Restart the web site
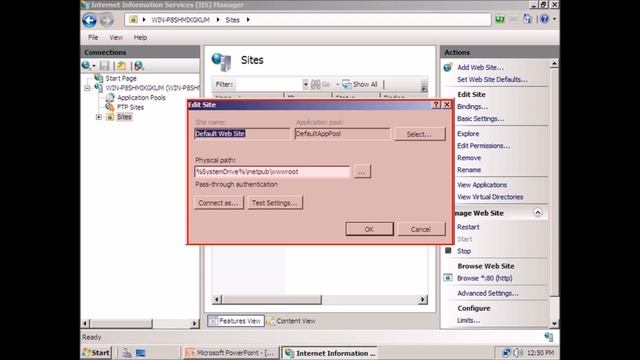The image size is (640, 360). point(468,227)
